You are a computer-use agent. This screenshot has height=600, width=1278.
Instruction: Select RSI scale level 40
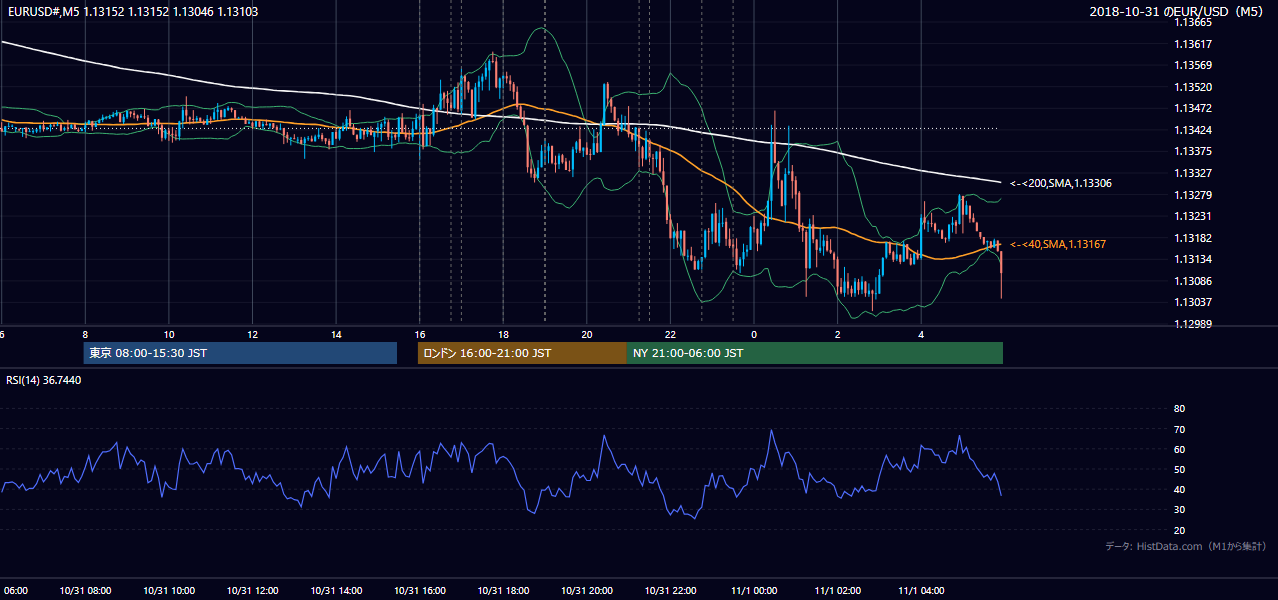coord(1179,489)
